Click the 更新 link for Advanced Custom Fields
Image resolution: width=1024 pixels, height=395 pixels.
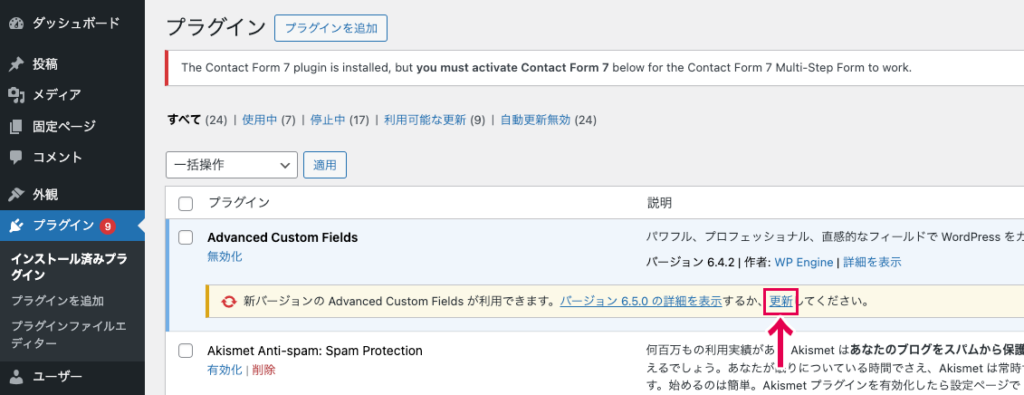click(x=781, y=302)
